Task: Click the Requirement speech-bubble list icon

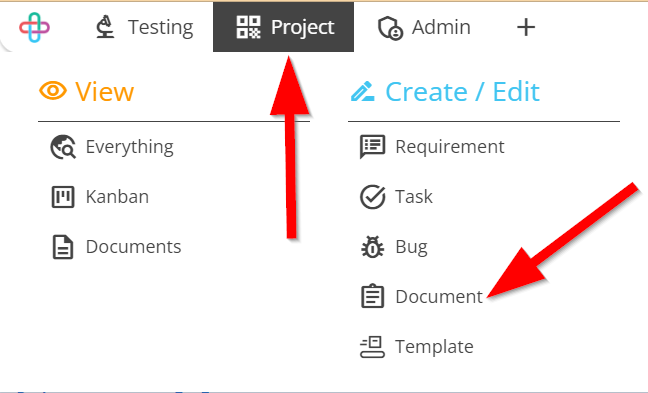Action: pyautogui.click(x=372, y=147)
